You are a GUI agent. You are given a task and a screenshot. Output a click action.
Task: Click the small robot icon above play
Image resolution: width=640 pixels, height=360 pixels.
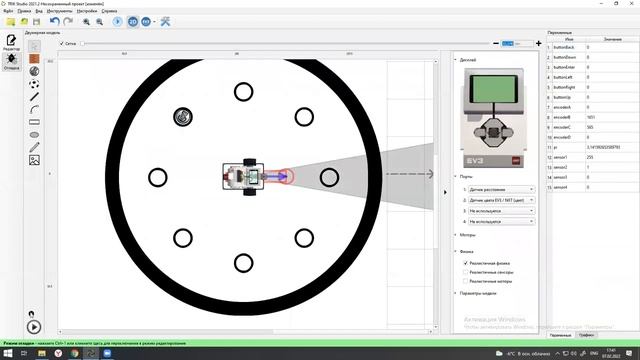point(31,314)
